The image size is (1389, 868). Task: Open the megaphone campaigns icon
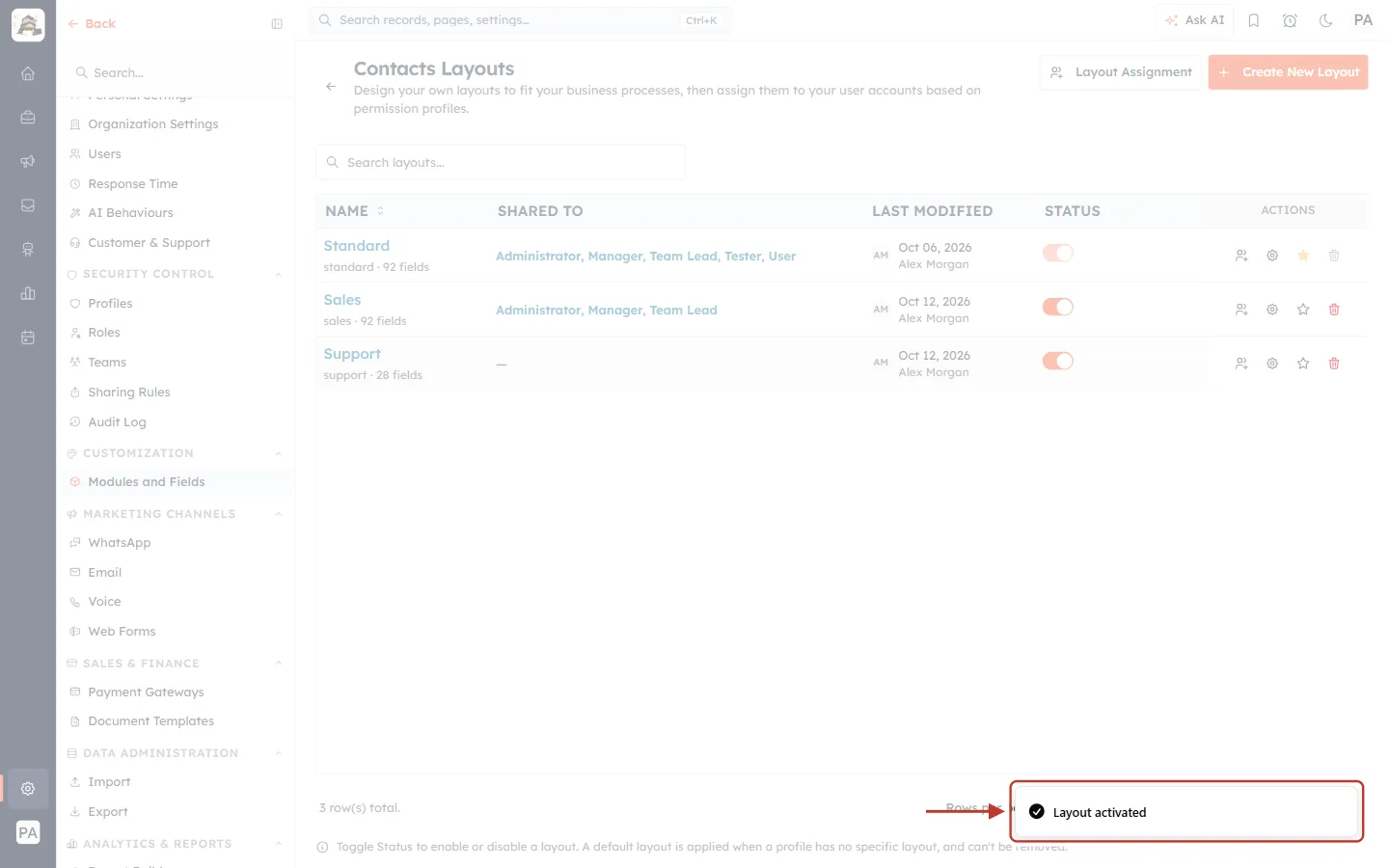[28, 161]
